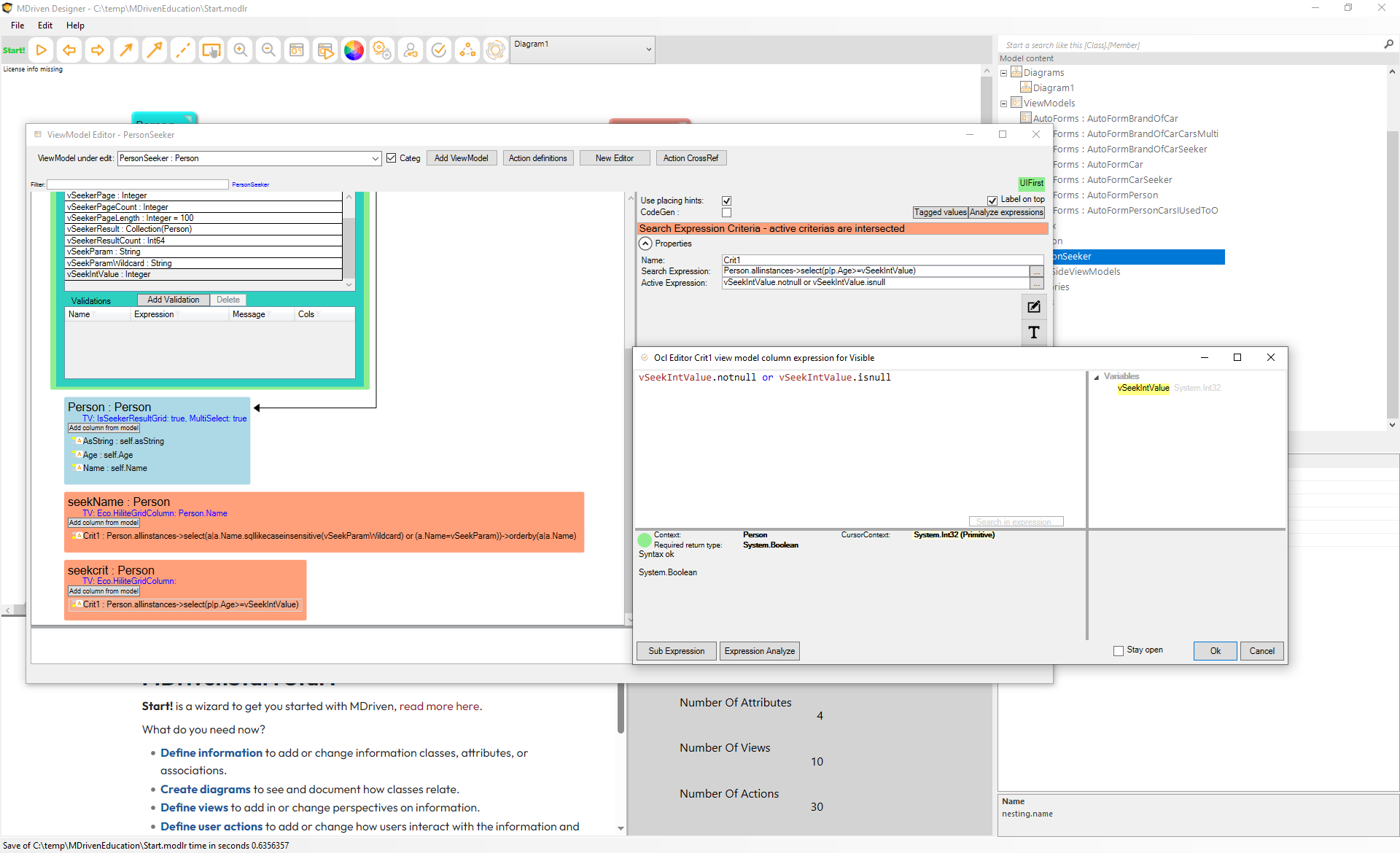Viewport: 1400px width, 853px height.
Task: Enable the CodeGen checkbox
Action: click(726, 212)
